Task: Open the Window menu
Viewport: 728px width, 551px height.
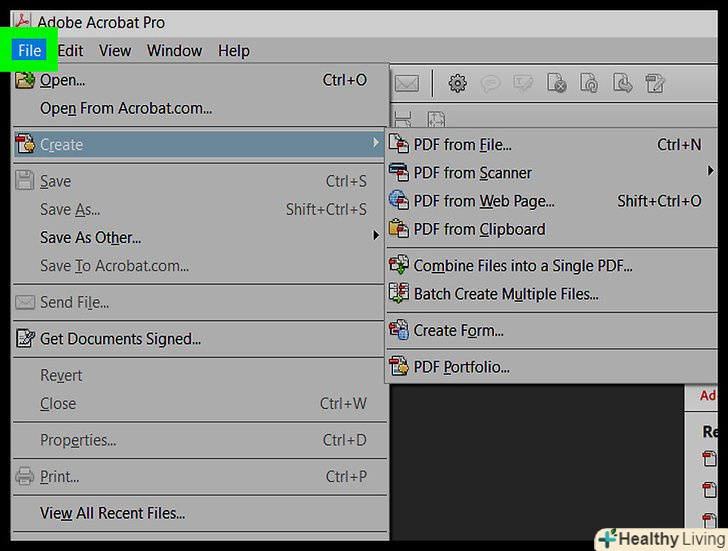Action: (x=175, y=50)
